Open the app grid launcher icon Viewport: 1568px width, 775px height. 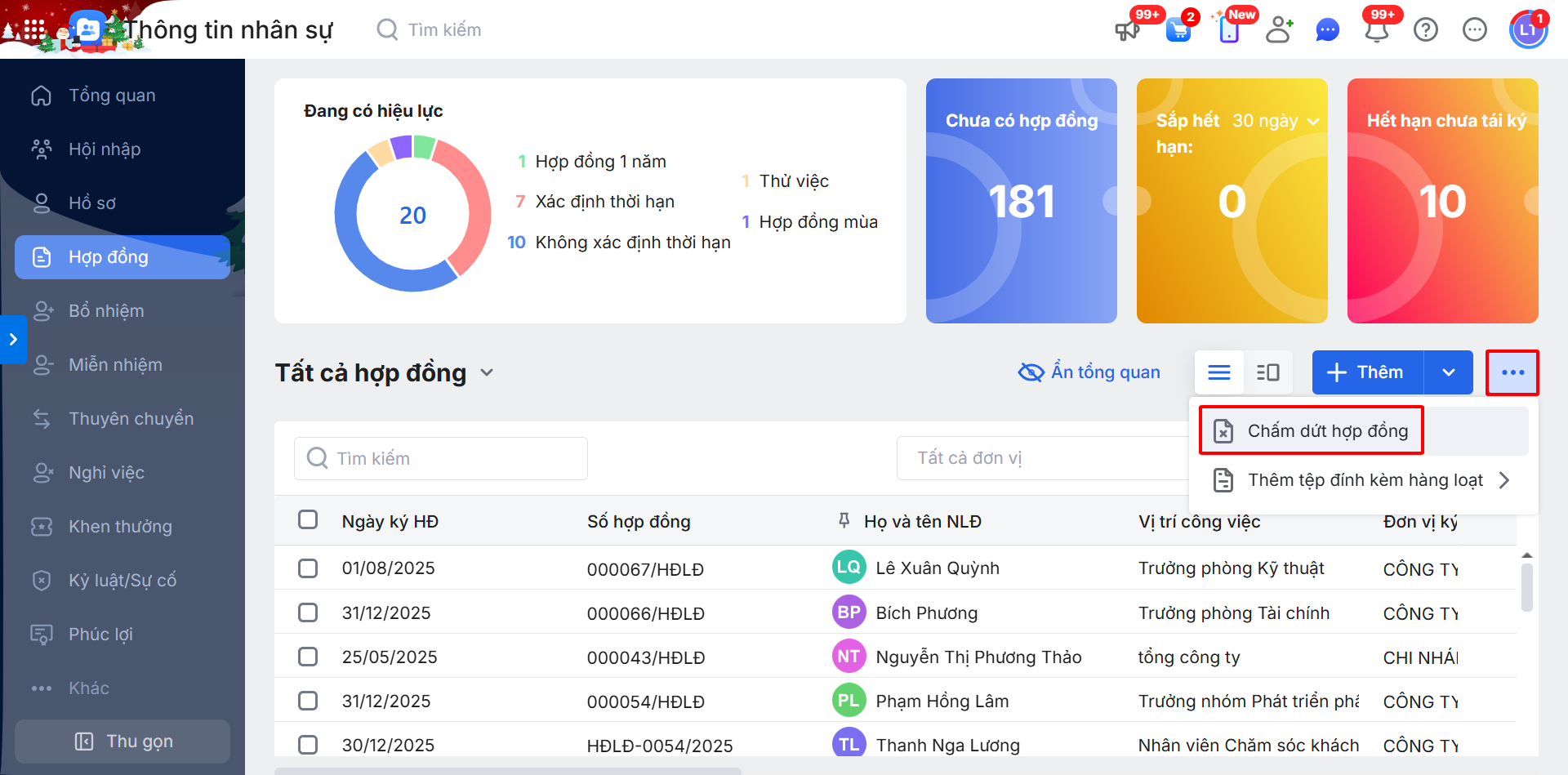pos(33,30)
